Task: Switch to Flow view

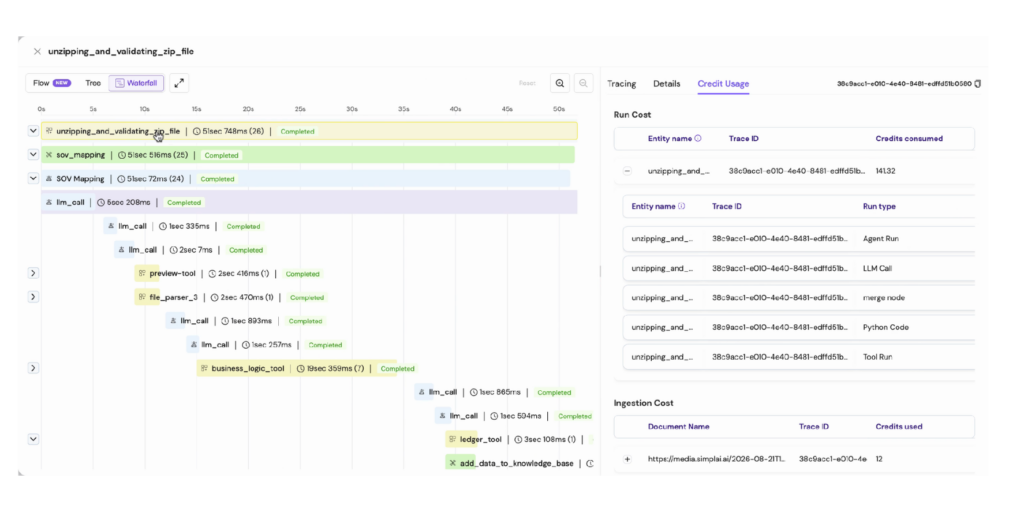Action: [x=52, y=83]
